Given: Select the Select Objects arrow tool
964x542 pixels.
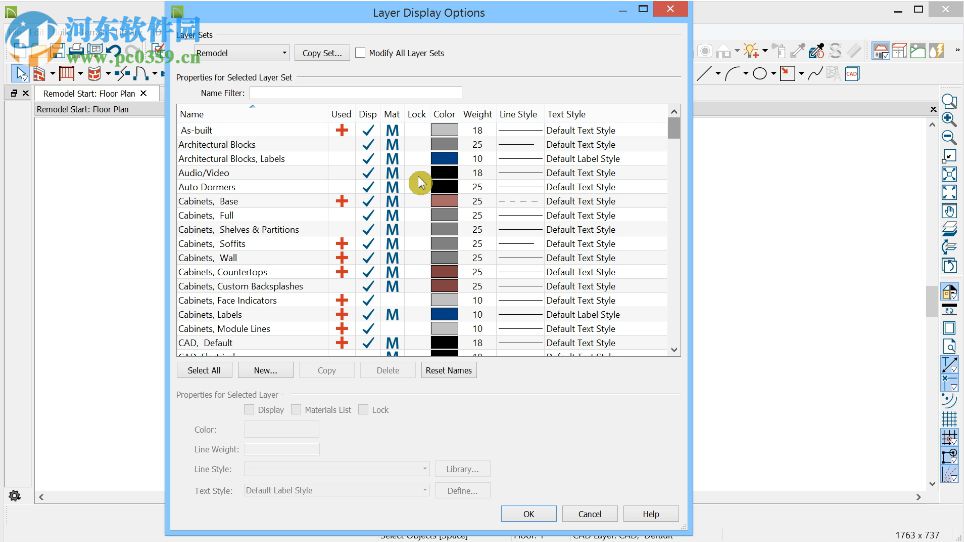Looking at the screenshot, I should click(x=21, y=73).
